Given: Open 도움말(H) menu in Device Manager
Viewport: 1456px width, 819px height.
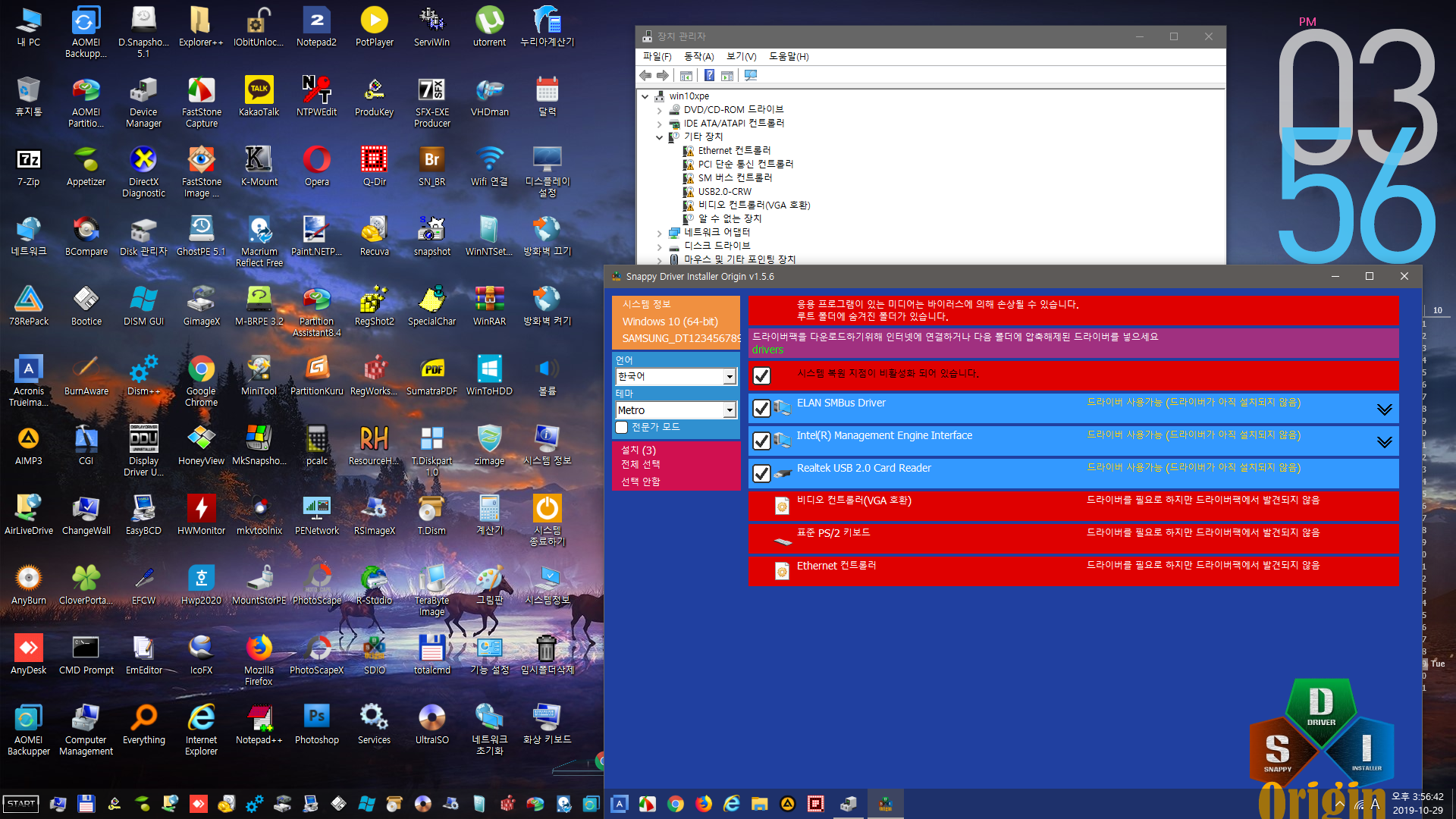Looking at the screenshot, I should coord(789,56).
